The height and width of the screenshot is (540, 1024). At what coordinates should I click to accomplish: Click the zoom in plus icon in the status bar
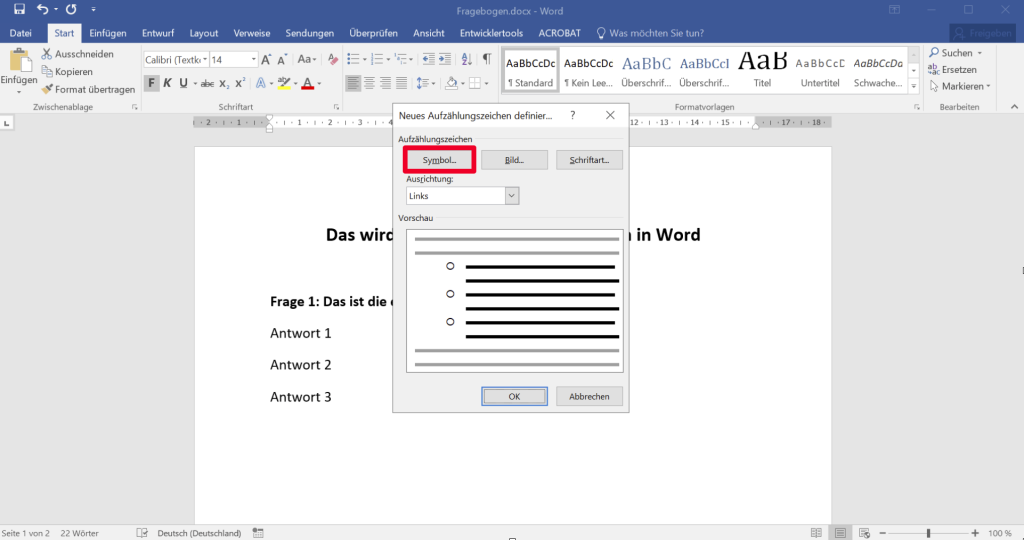[975, 533]
